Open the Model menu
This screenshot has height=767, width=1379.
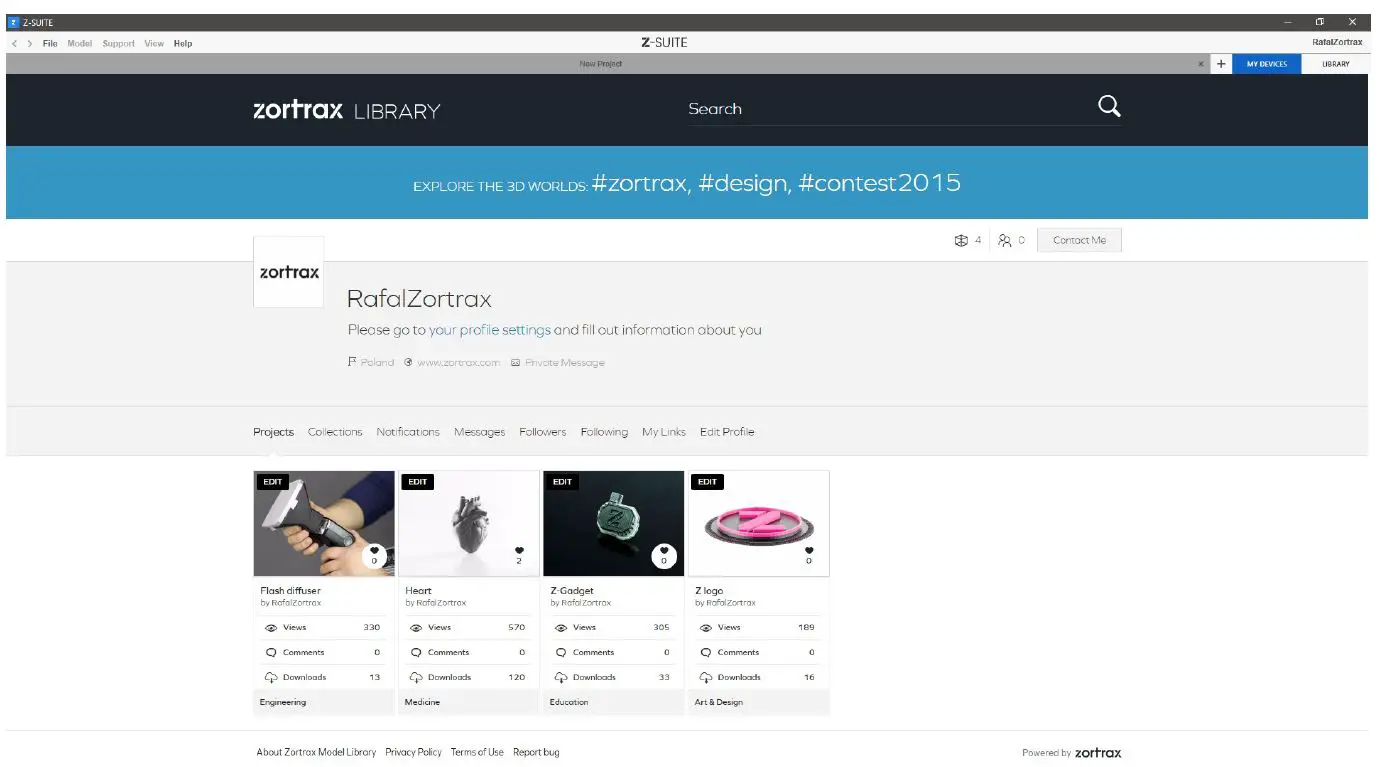[x=79, y=43]
